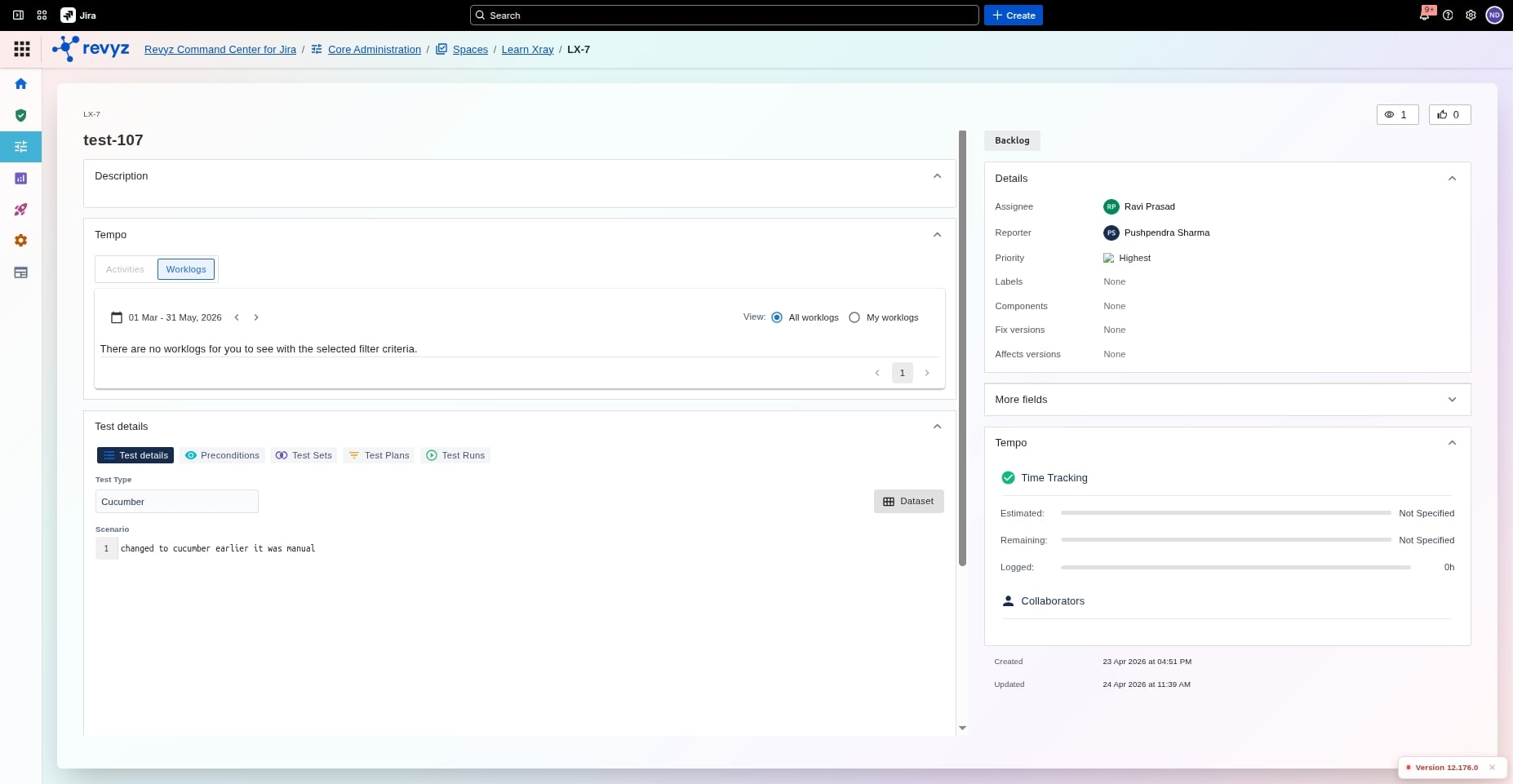Click Ravi Prasad assignee avatar
The height and width of the screenshot is (784, 1513).
click(x=1111, y=206)
